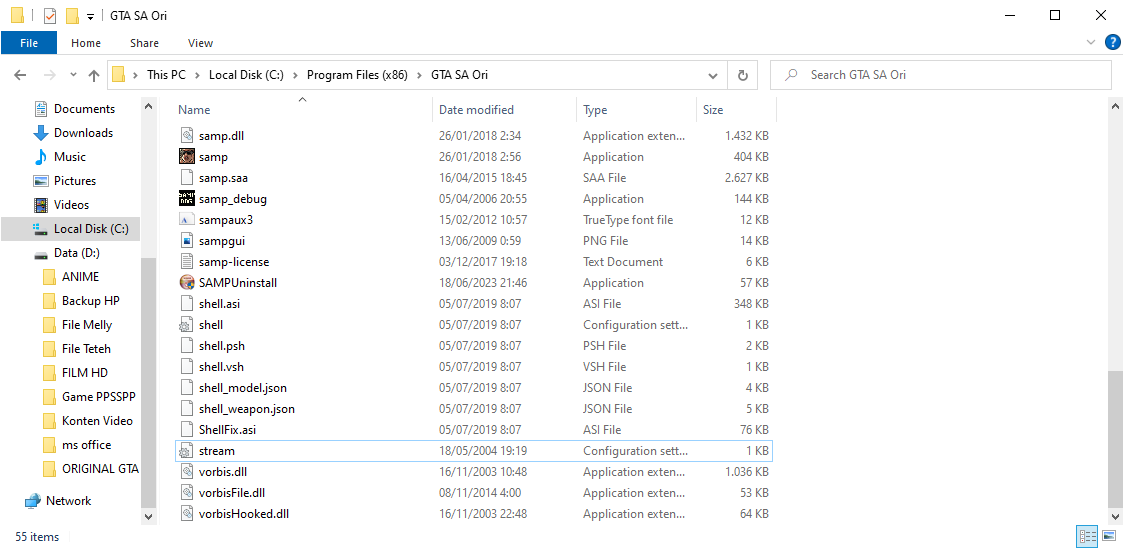
Task: Click the SAMPUninstall application icon
Action: click(x=186, y=282)
